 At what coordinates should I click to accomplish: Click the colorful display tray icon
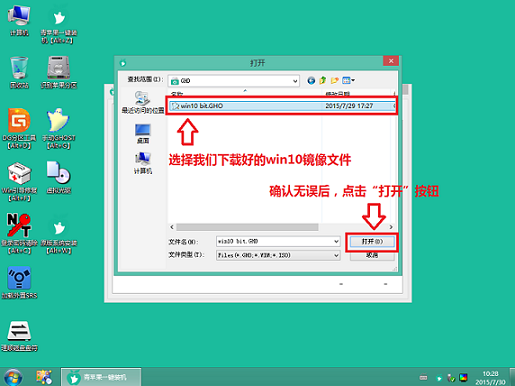(x=463, y=378)
